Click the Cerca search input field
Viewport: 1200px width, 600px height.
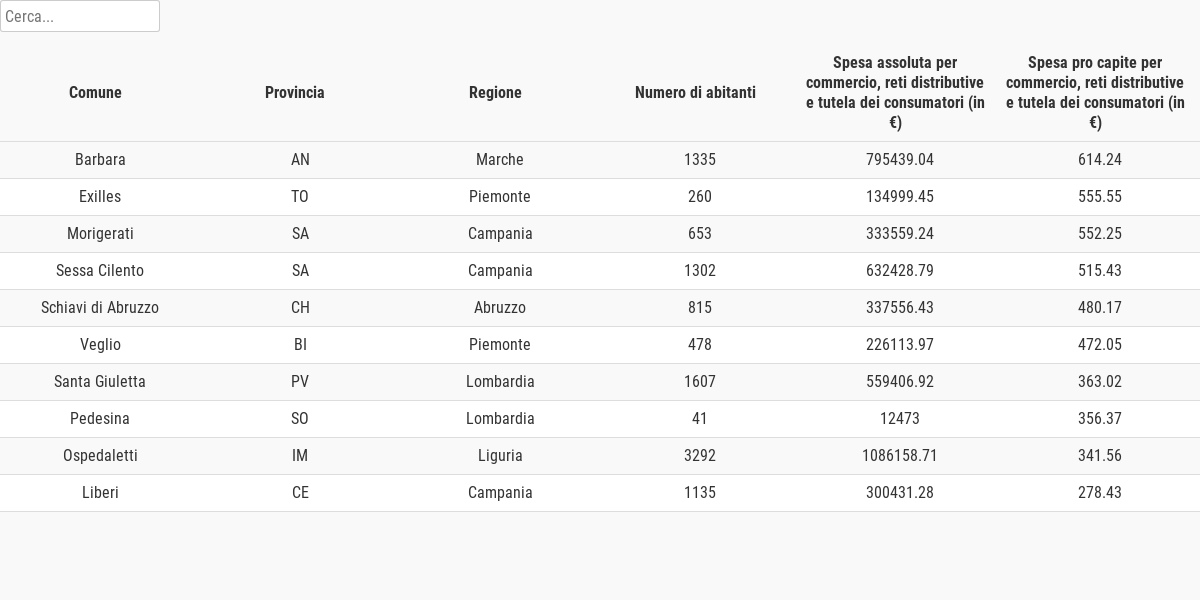80,16
